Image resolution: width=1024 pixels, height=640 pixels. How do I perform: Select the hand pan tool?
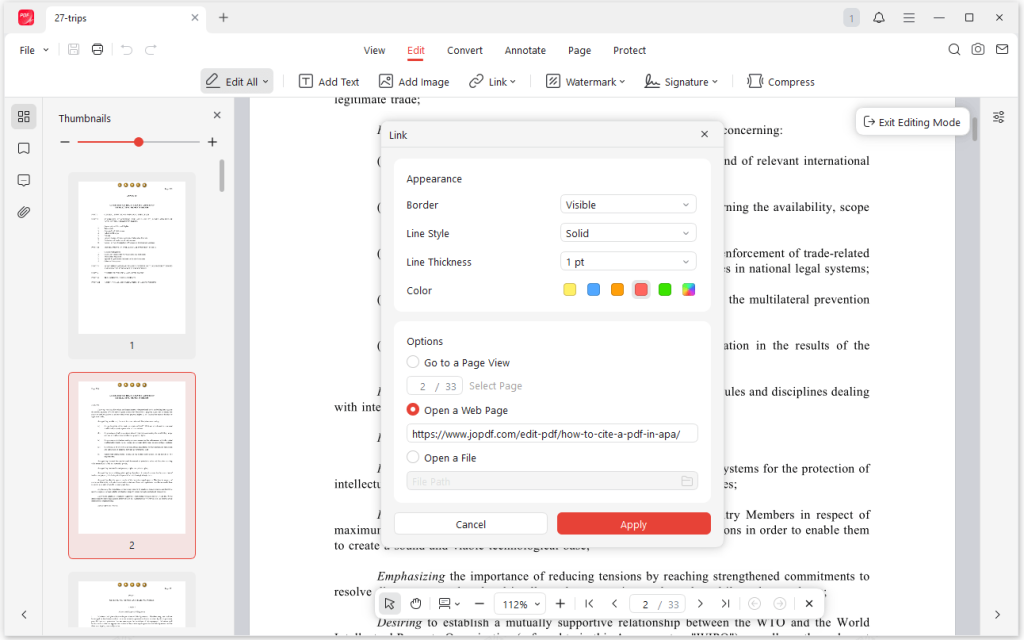416,604
